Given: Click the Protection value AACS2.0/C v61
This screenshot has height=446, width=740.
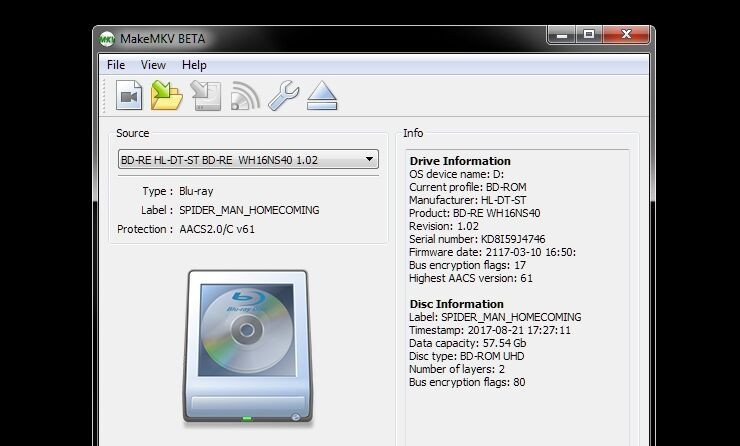Looking at the screenshot, I should click(x=217, y=229).
